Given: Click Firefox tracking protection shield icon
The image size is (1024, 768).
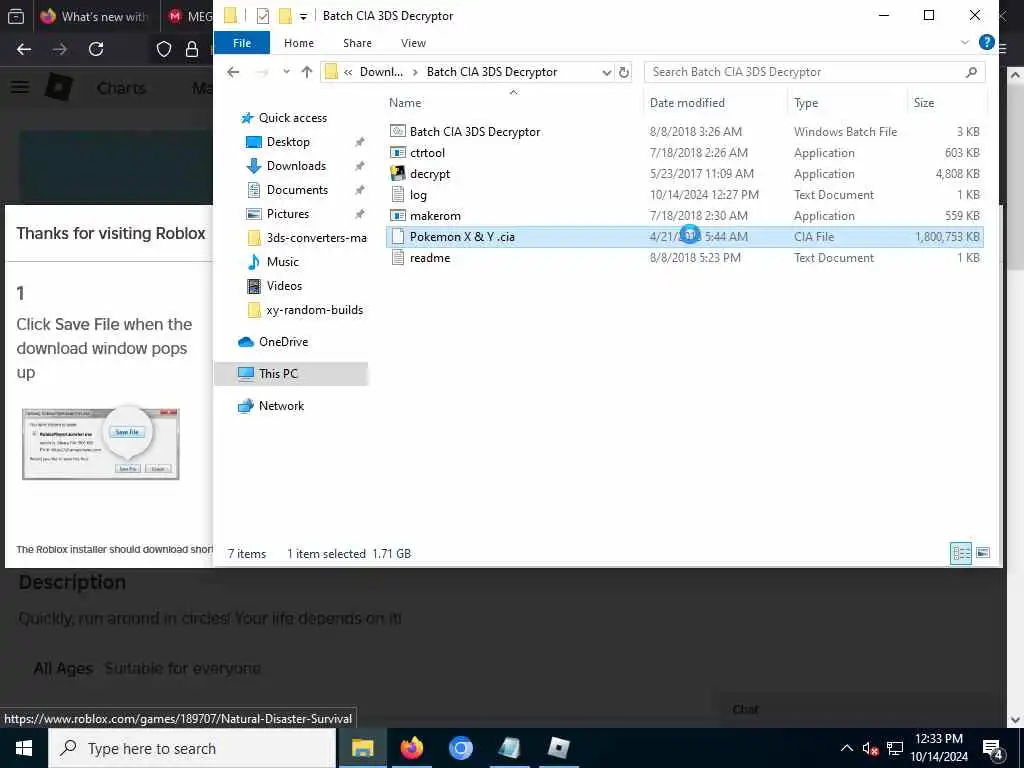Looking at the screenshot, I should point(163,49).
